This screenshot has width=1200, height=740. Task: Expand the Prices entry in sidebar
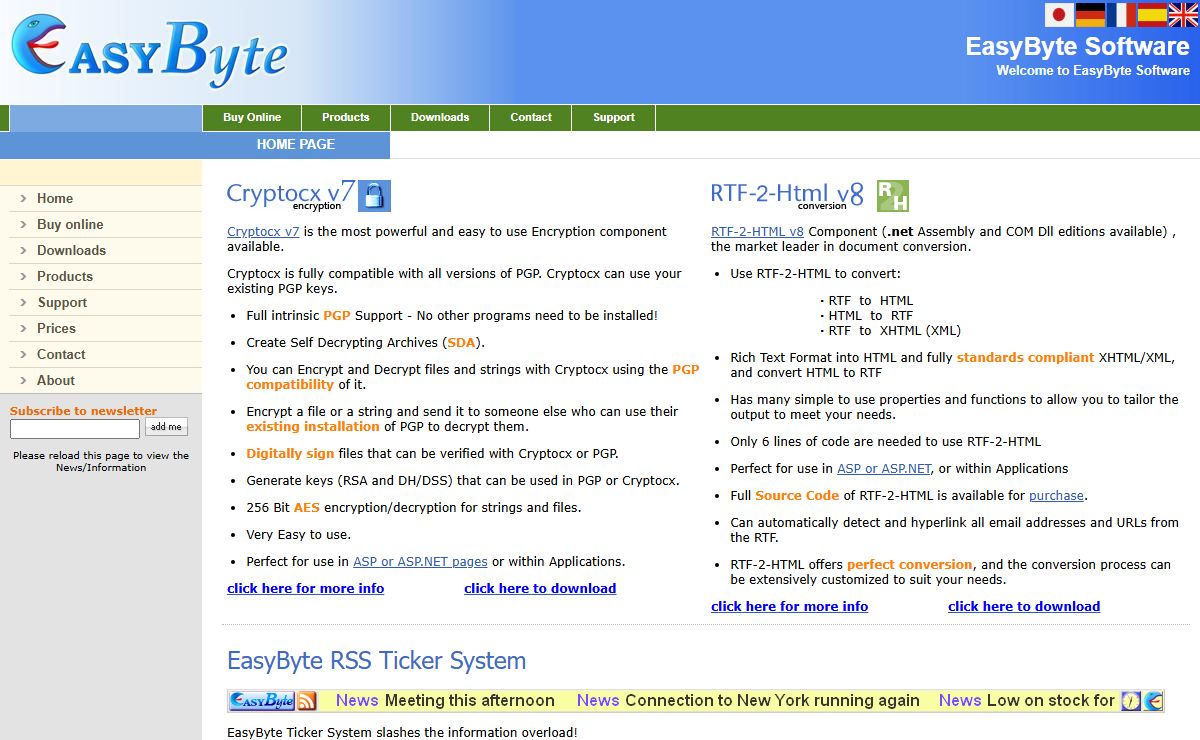pyautogui.click(x=56, y=329)
